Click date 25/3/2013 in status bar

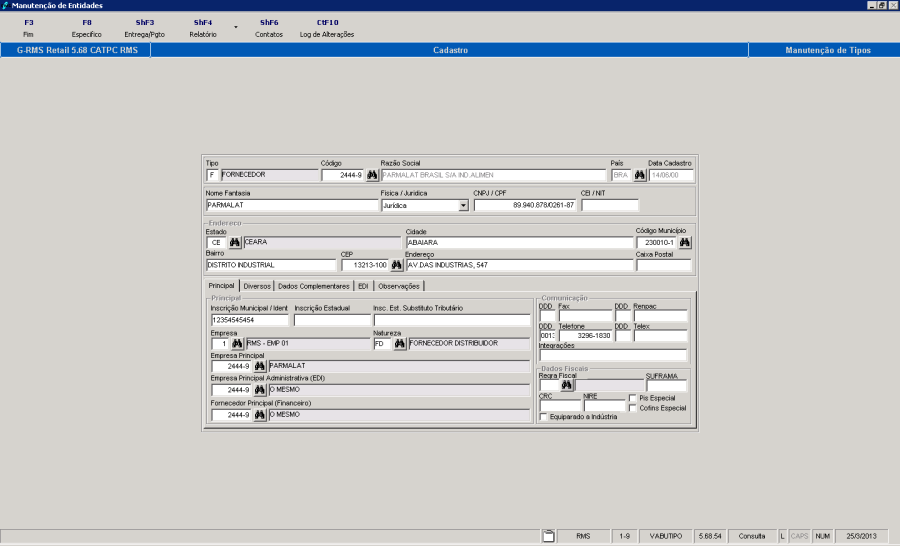coord(861,536)
